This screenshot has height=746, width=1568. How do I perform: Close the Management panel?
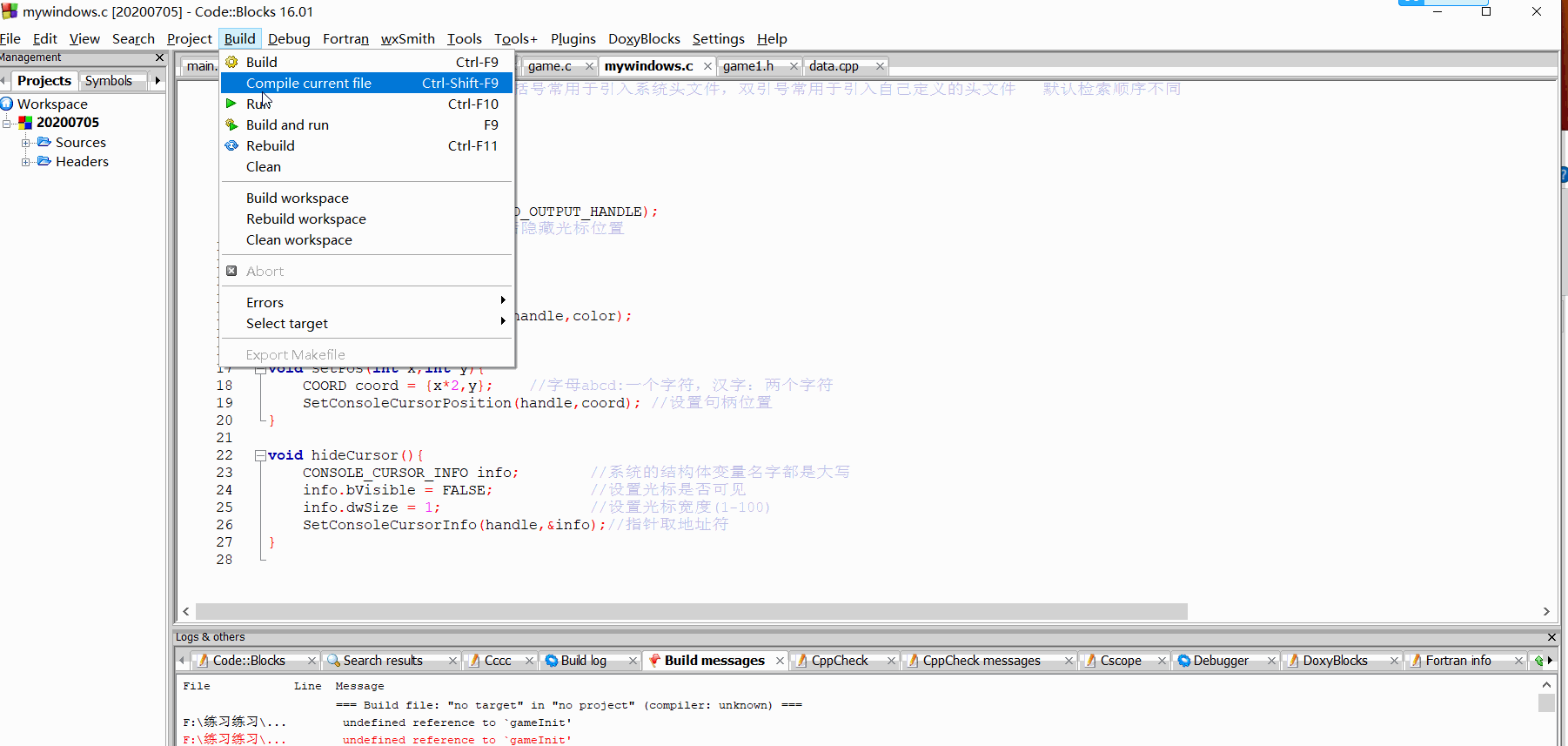coord(159,57)
